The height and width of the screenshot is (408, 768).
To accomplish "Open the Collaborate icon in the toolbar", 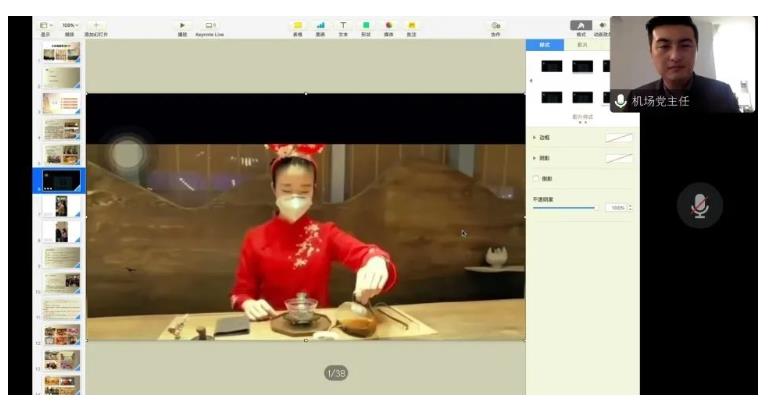I will point(496,25).
